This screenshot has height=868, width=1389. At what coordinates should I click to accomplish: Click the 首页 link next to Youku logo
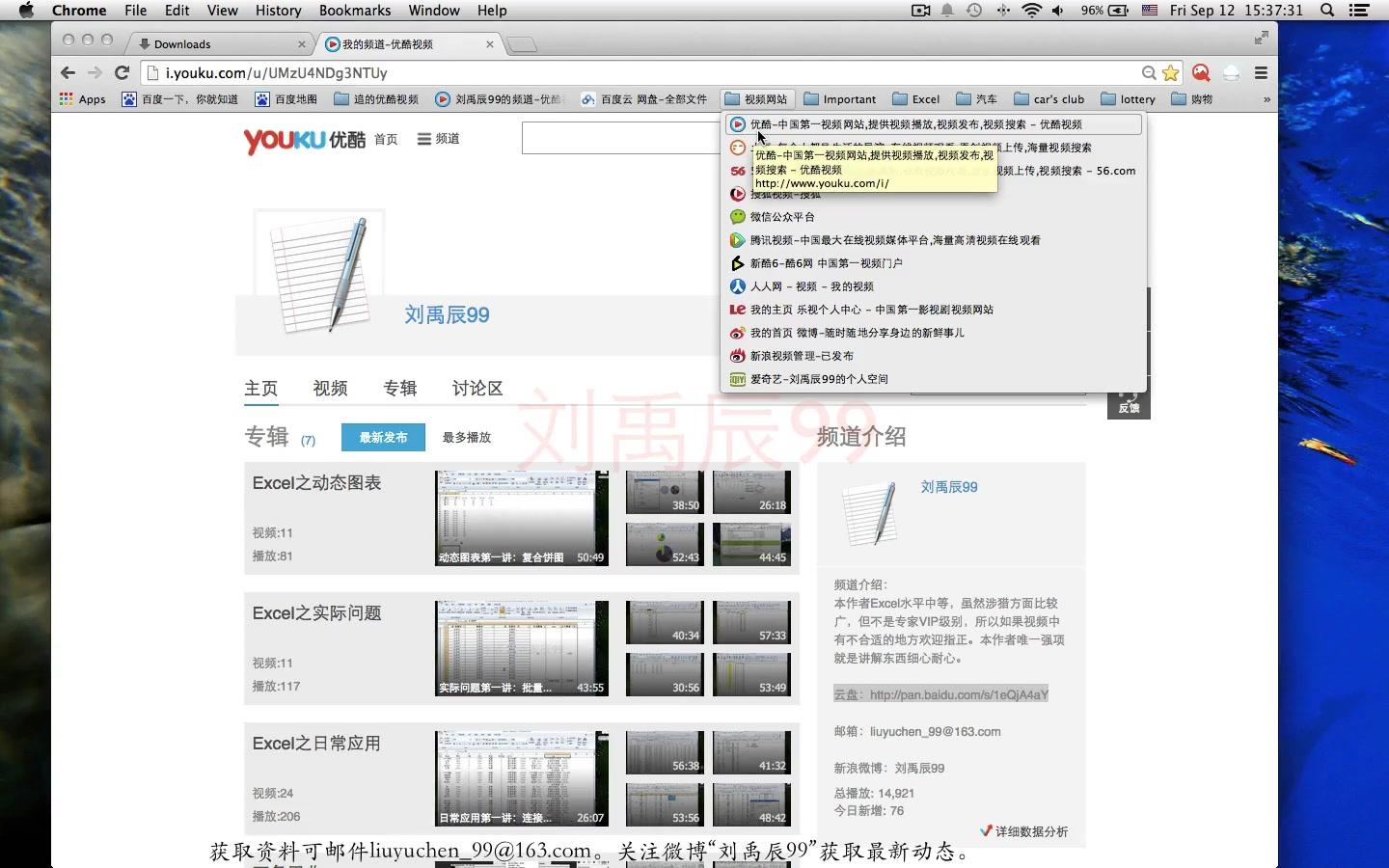(x=386, y=139)
